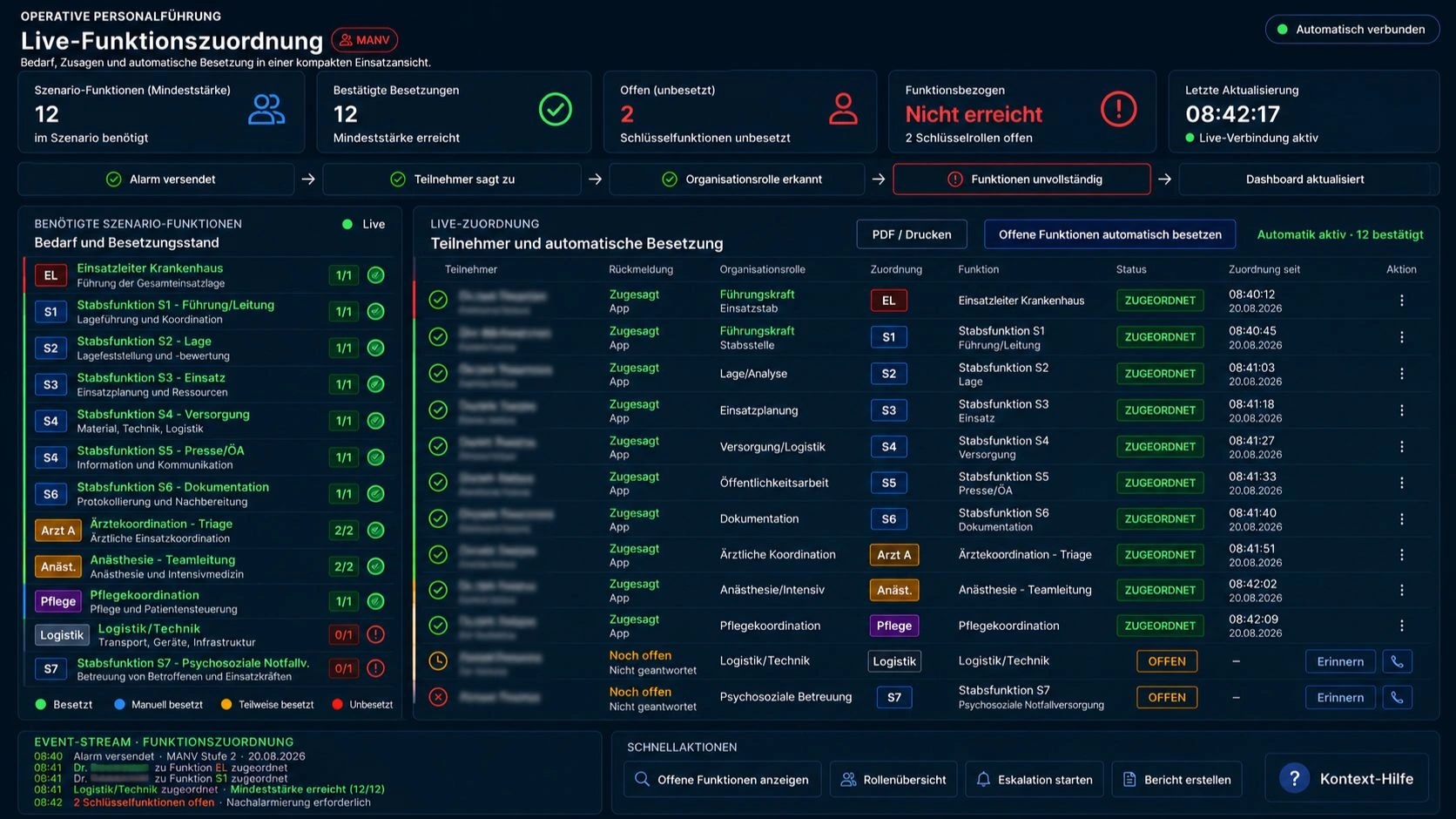Toggle the check circle of the Dokumentation participant
This screenshot has width=1456, height=819.
(x=438, y=518)
